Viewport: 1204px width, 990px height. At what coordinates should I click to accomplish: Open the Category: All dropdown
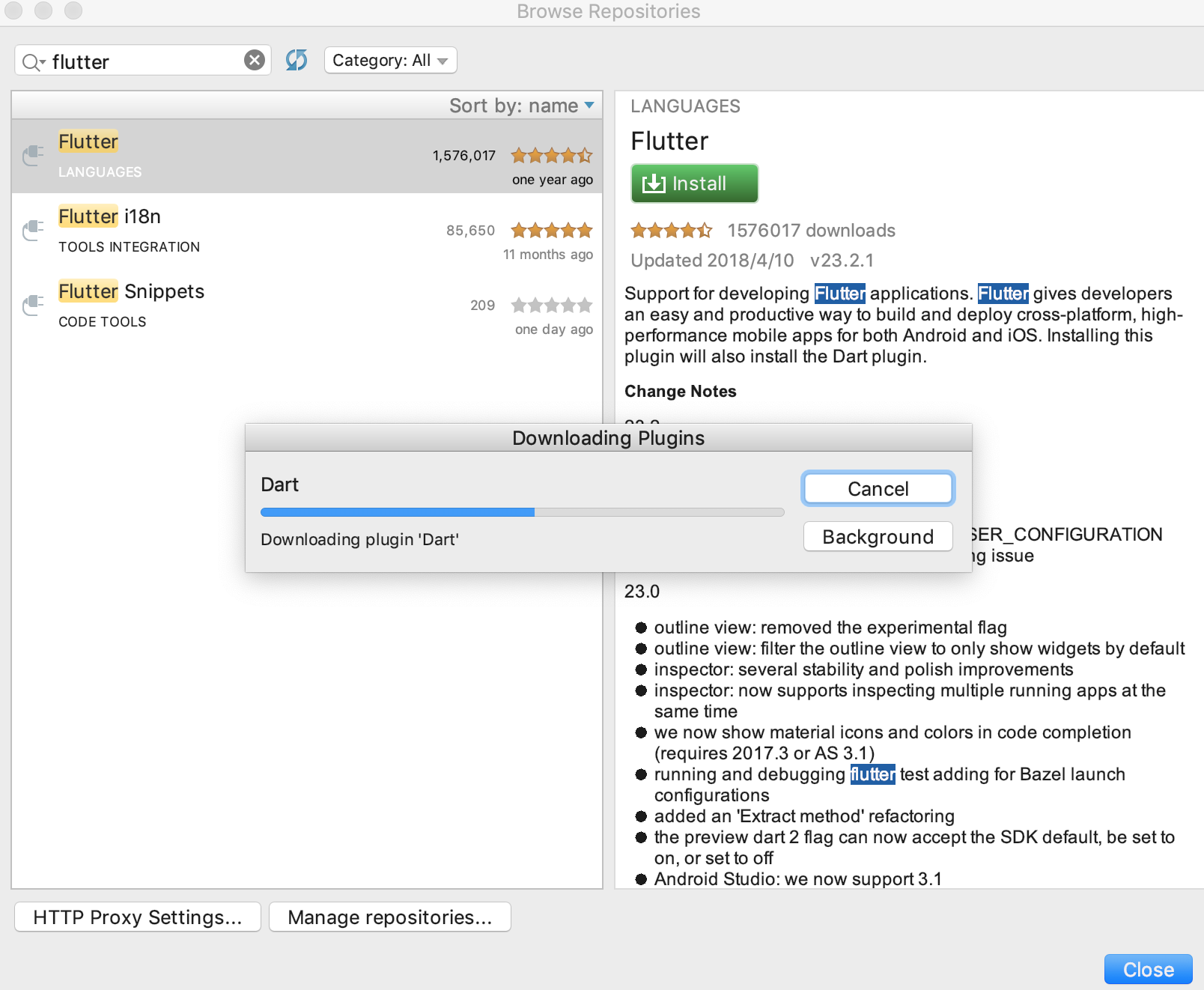390,60
